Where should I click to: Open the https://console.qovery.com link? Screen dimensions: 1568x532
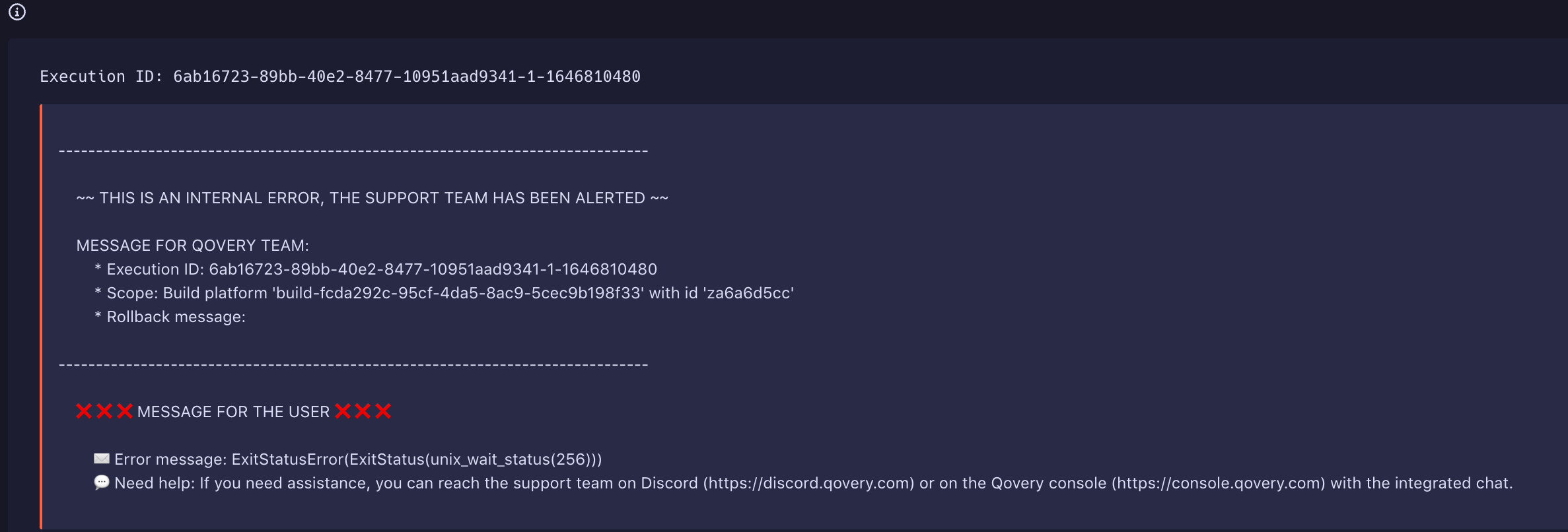(x=1218, y=483)
